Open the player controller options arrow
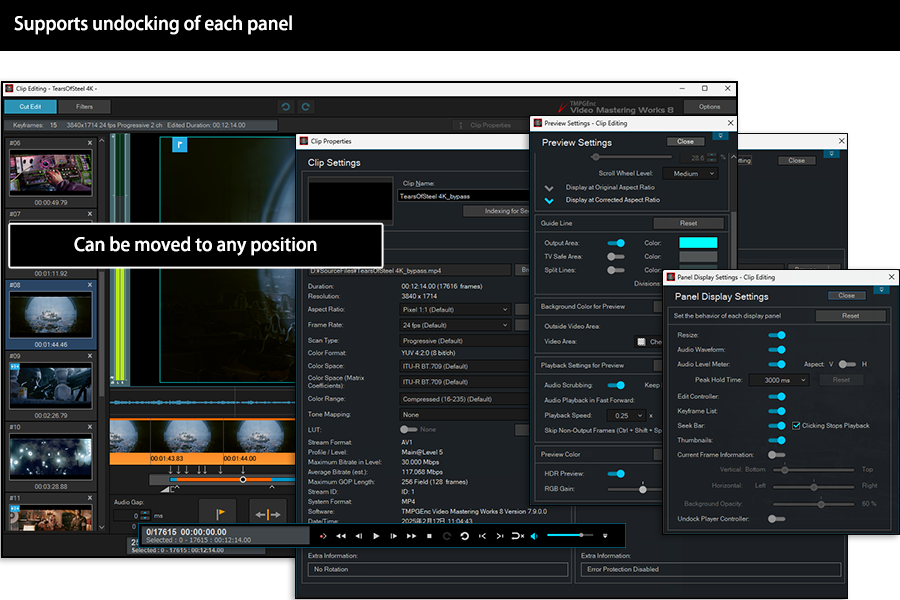900x600 pixels. coord(605,536)
